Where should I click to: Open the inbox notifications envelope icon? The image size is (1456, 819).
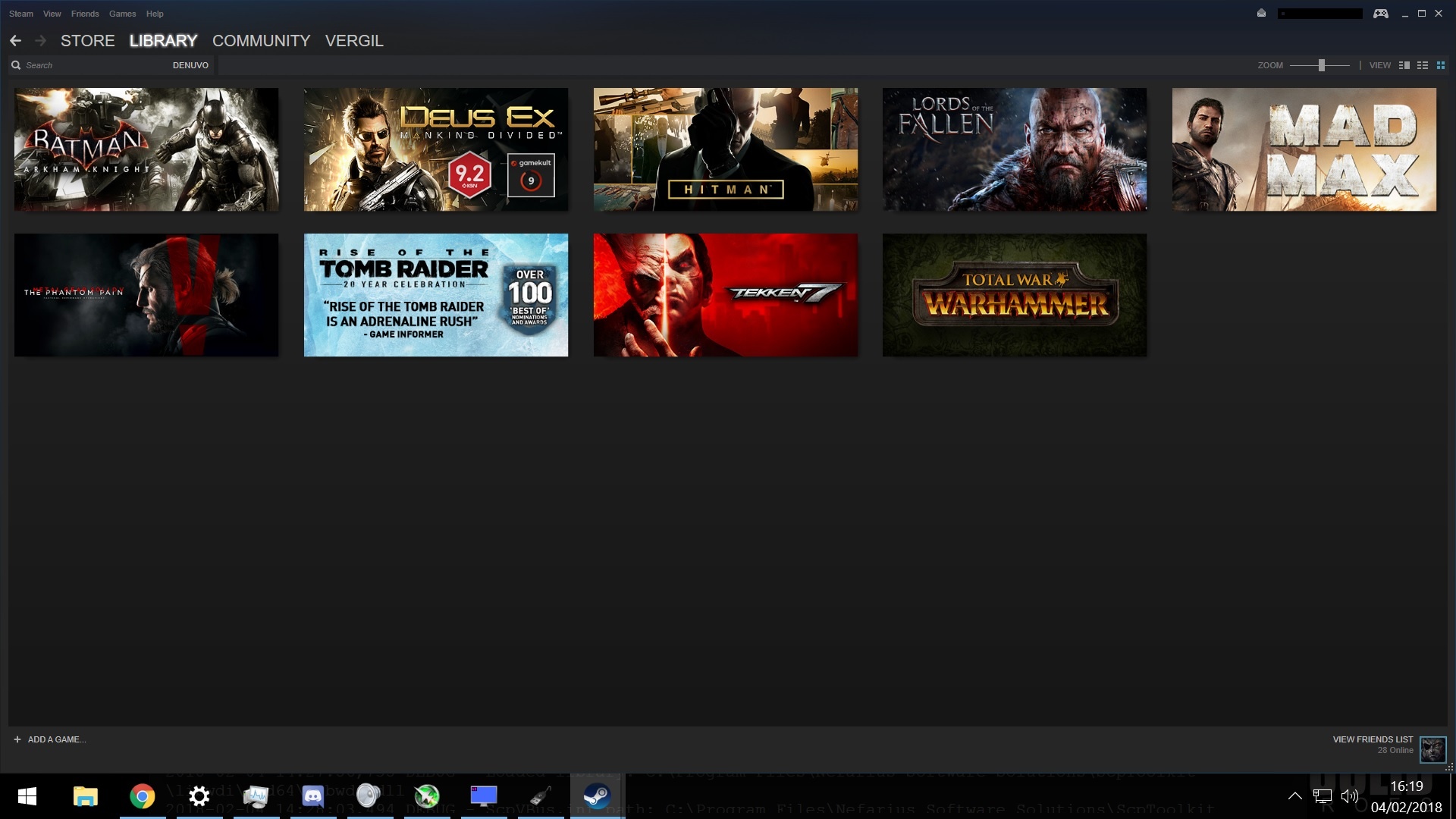click(1261, 13)
